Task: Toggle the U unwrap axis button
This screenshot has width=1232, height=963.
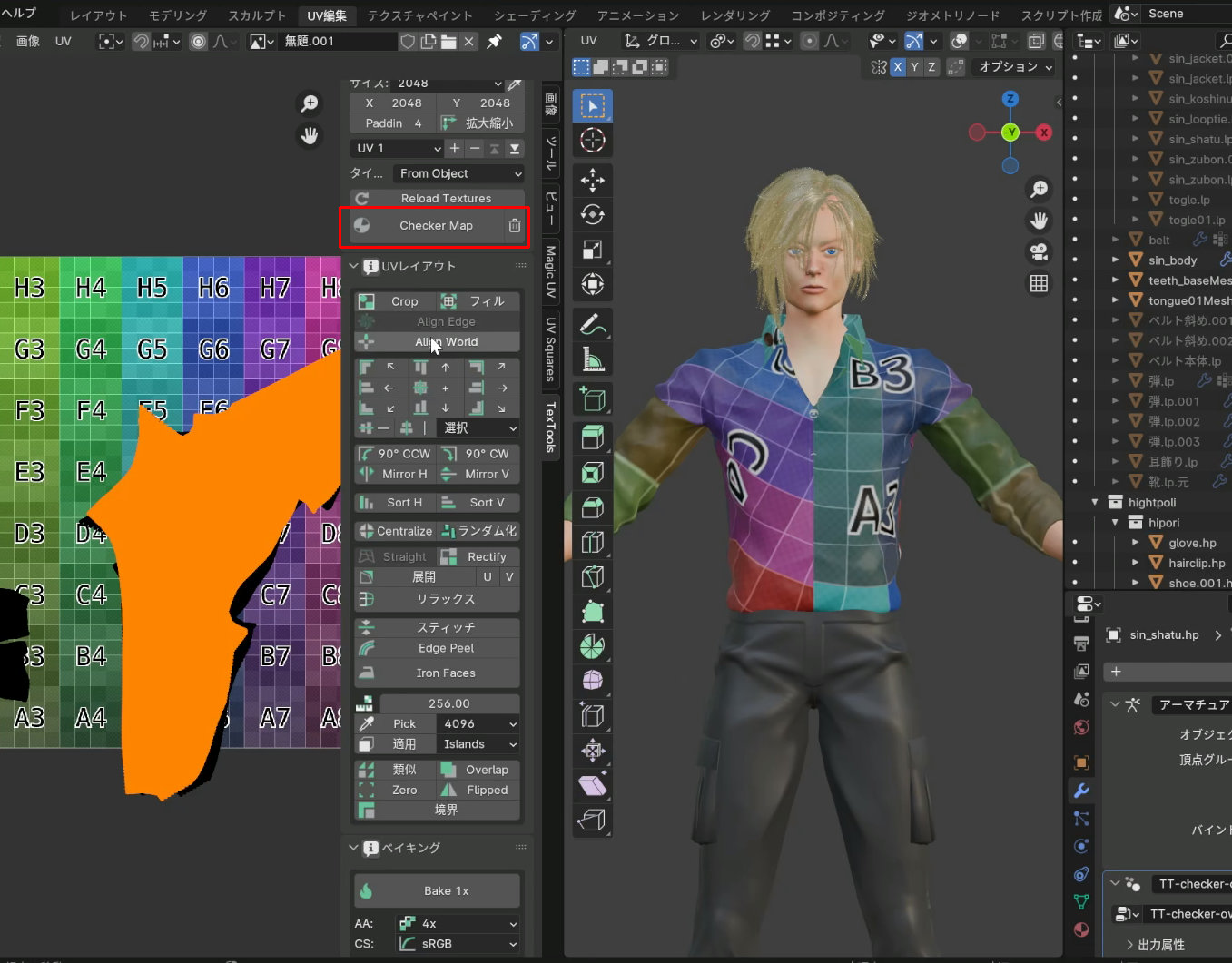Action: coord(488,577)
